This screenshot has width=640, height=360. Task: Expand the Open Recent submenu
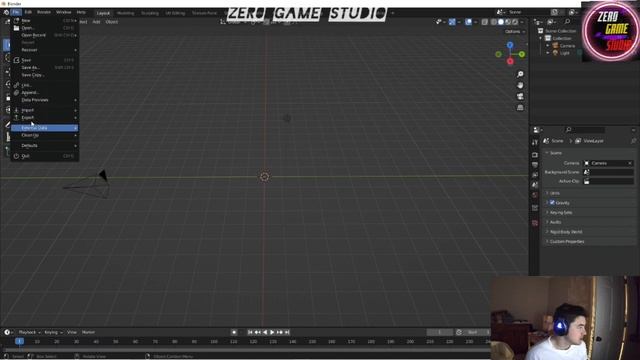click(x=45, y=35)
